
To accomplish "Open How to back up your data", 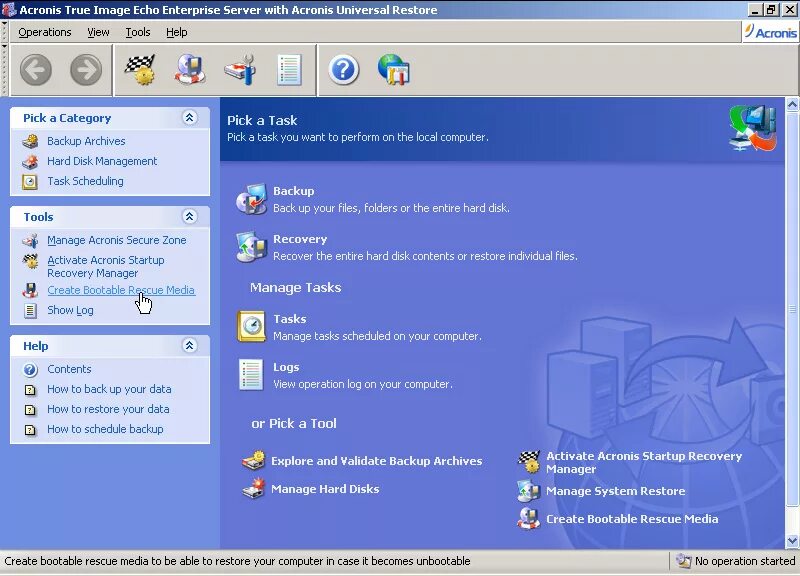I will coord(109,389).
